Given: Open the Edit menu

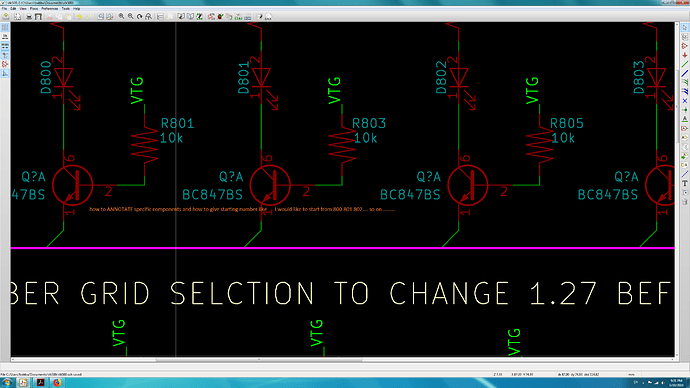Looking at the screenshot, I should [13, 8].
